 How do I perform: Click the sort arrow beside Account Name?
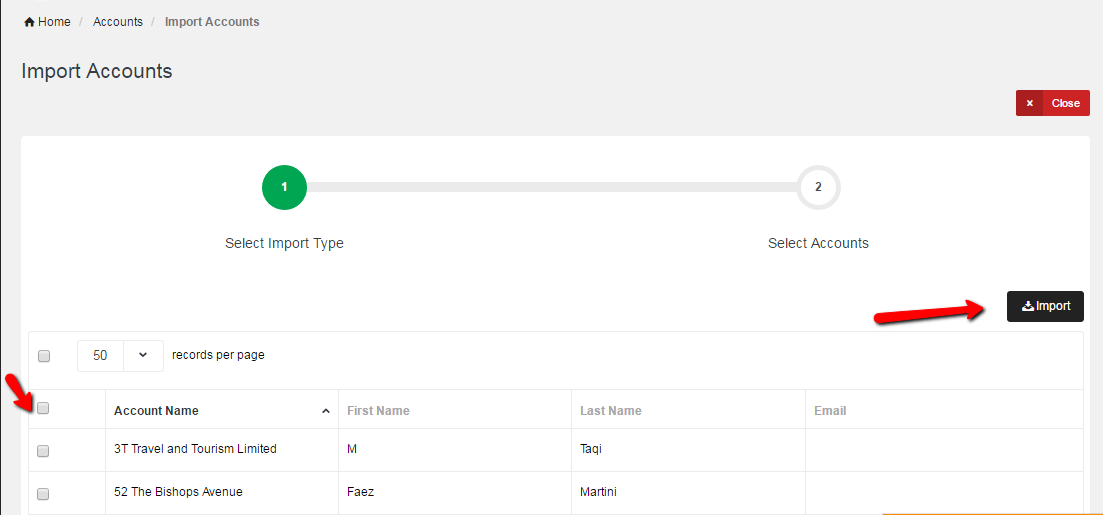point(326,411)
